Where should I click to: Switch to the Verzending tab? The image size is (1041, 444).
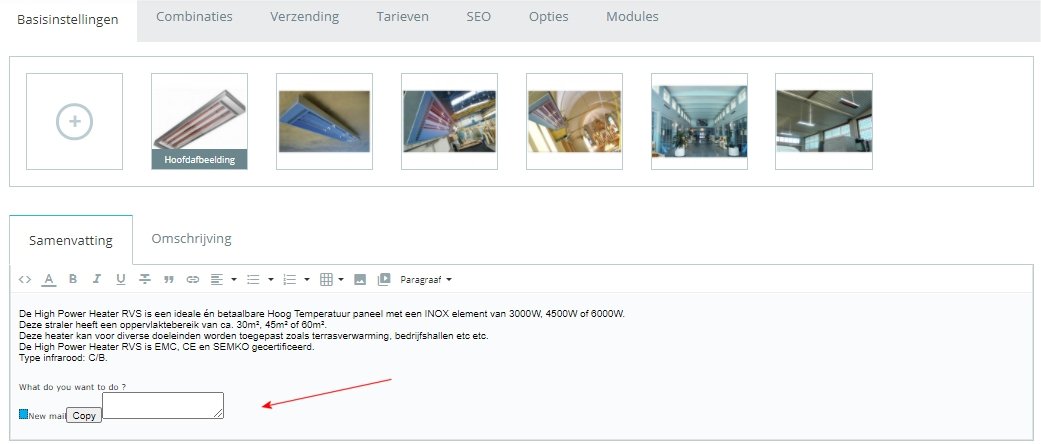point(305,17)
